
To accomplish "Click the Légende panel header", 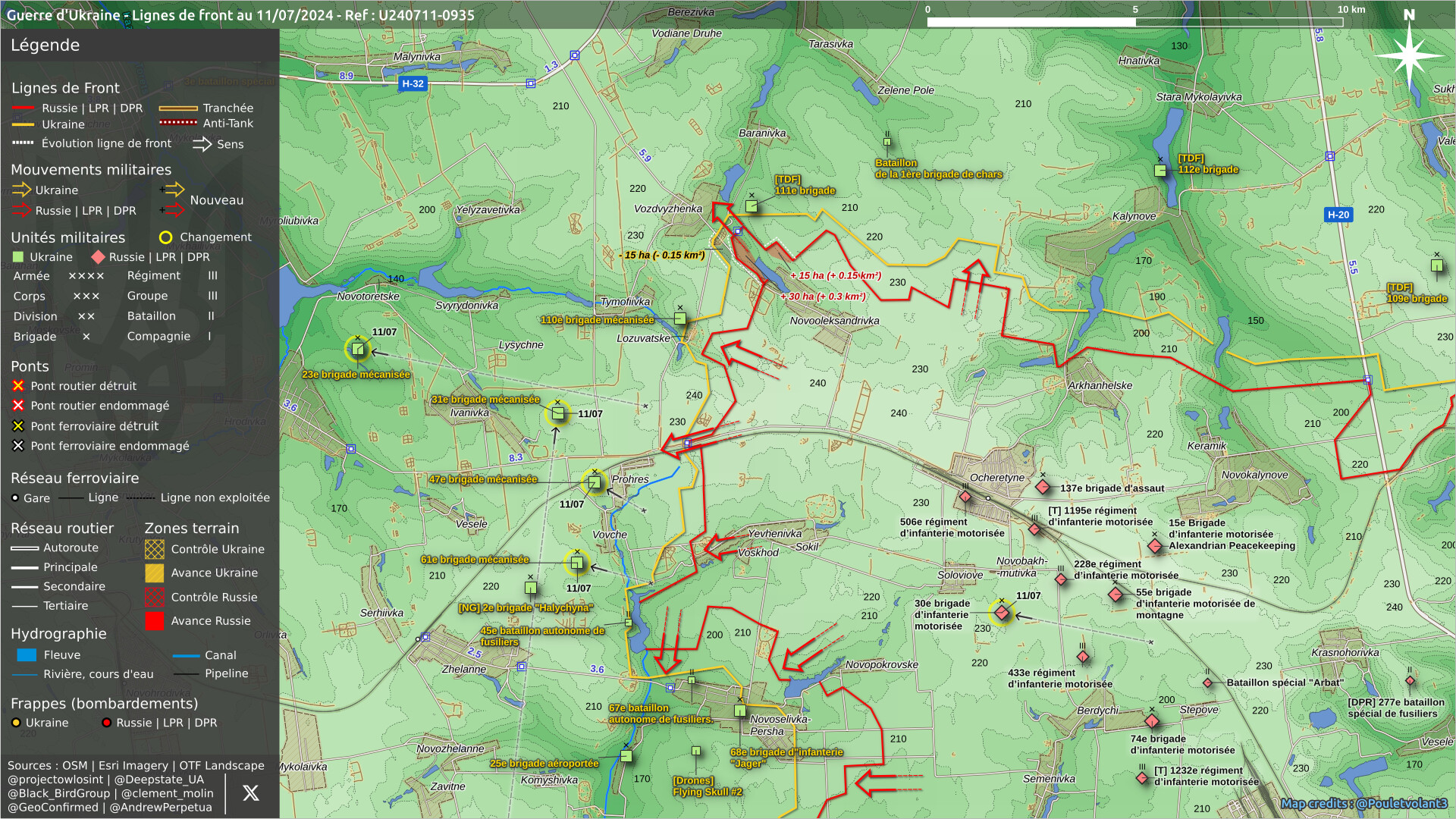I will (45, 45).
